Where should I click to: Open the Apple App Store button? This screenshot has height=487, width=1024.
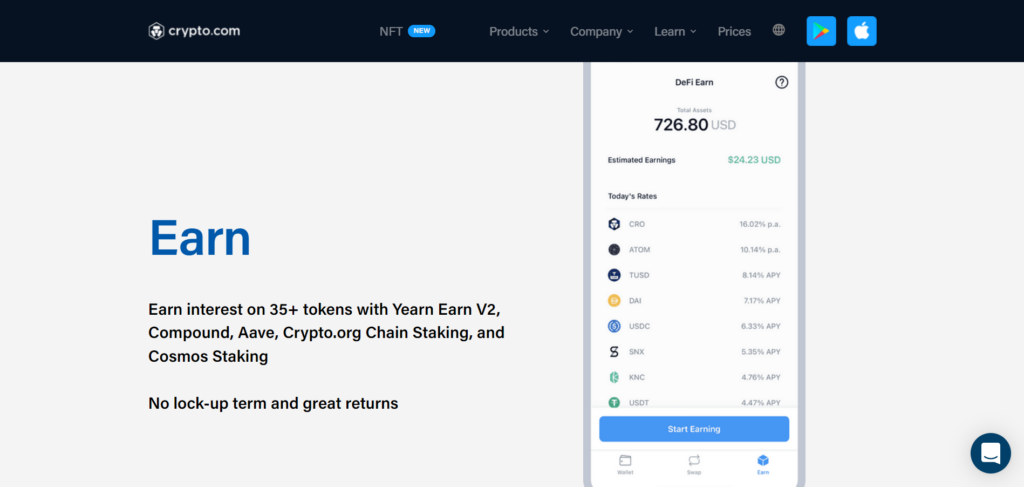pos(861,31)
